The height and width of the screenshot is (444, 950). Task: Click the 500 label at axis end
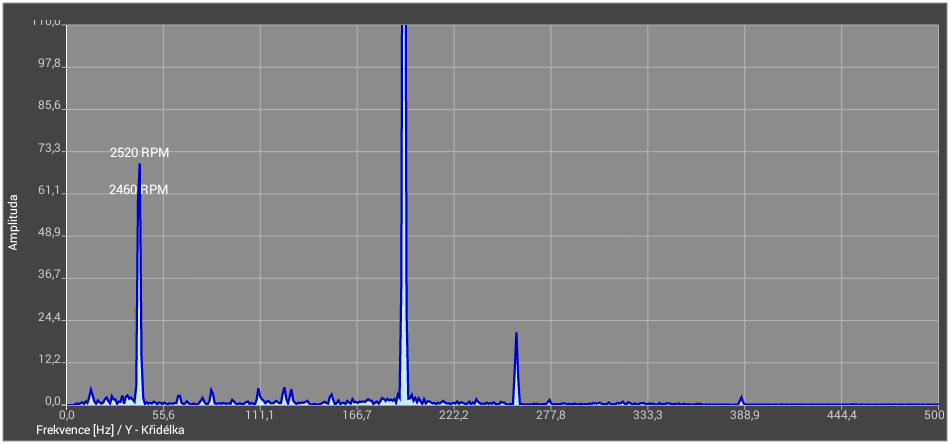tap(932, 415)
